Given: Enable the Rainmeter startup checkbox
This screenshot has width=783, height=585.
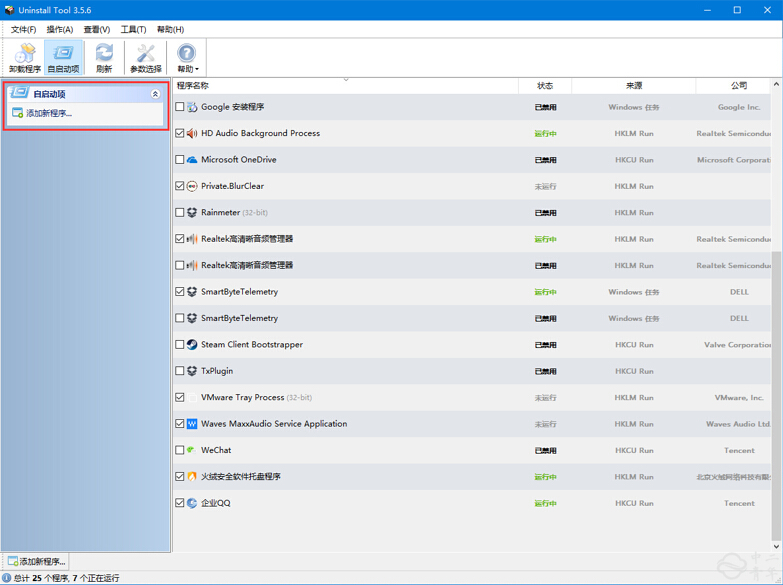Looking at the screenshot, I should click(x=180, y=213).
